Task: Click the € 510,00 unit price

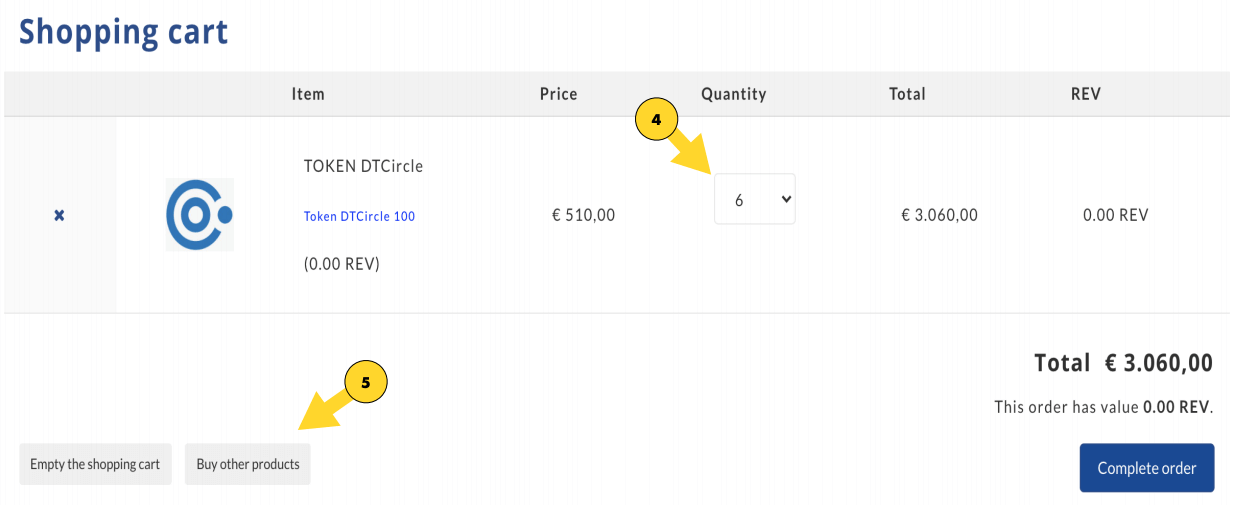Action: [583, 215]
